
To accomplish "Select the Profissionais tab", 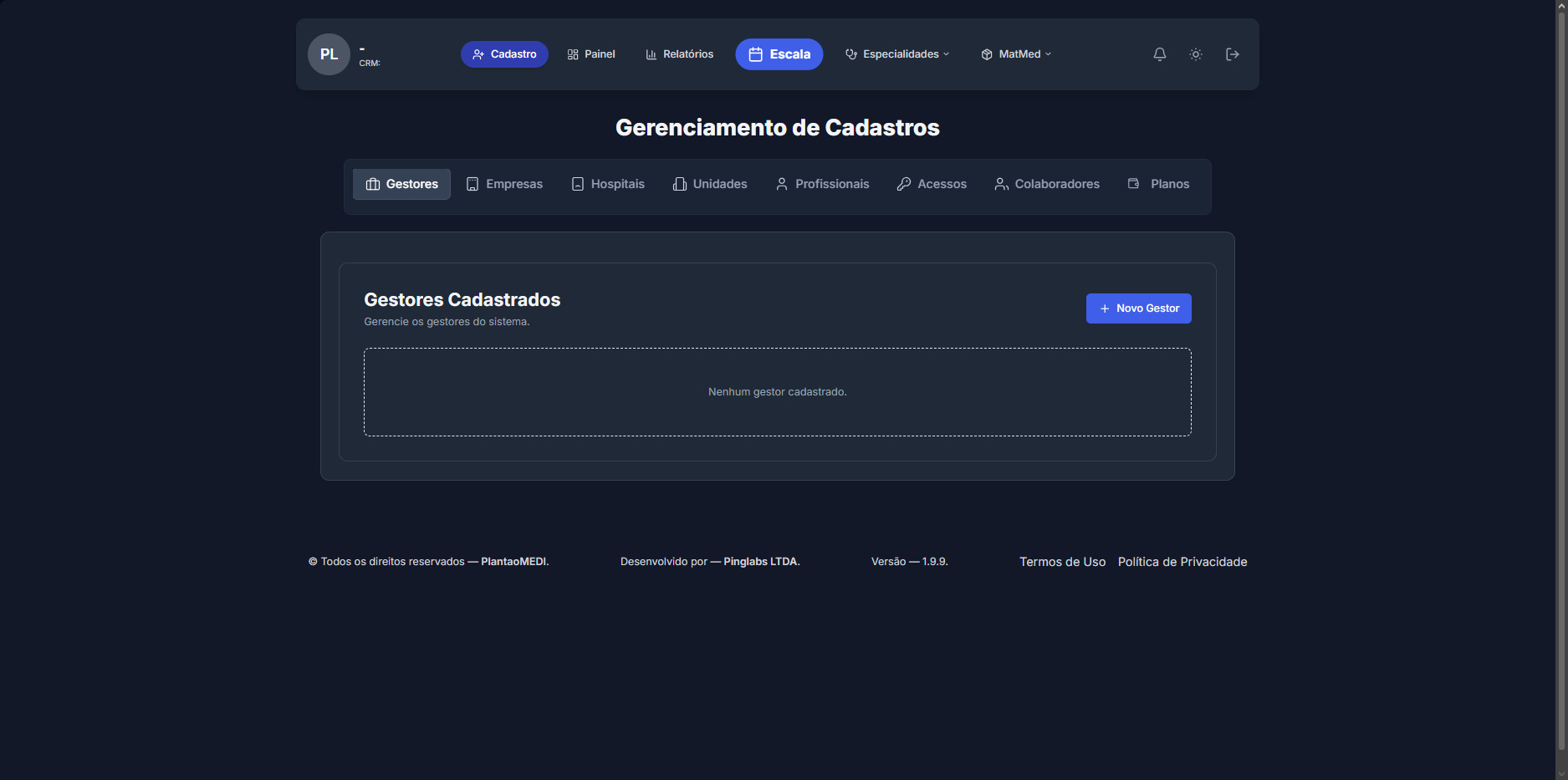I will 822,184.
